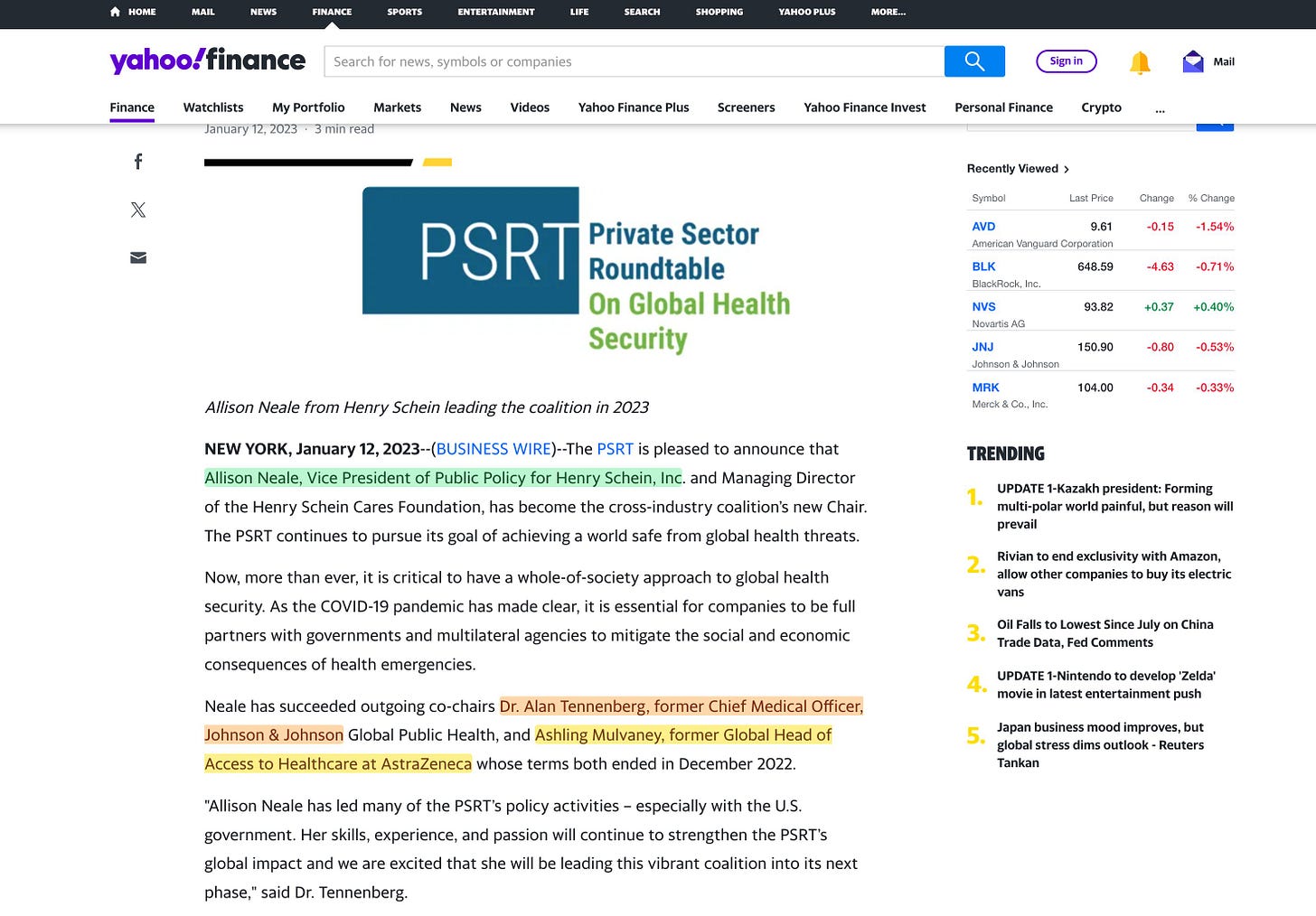
Task: Switch to the Markets tab
Action: (x=397, y=107)
